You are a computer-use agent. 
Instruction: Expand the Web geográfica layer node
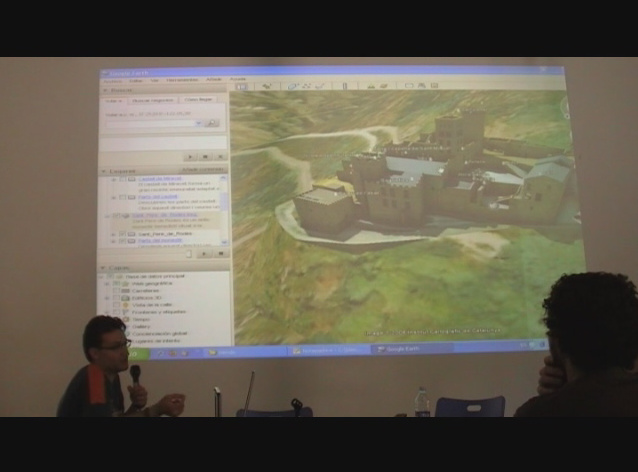point(107,284)
